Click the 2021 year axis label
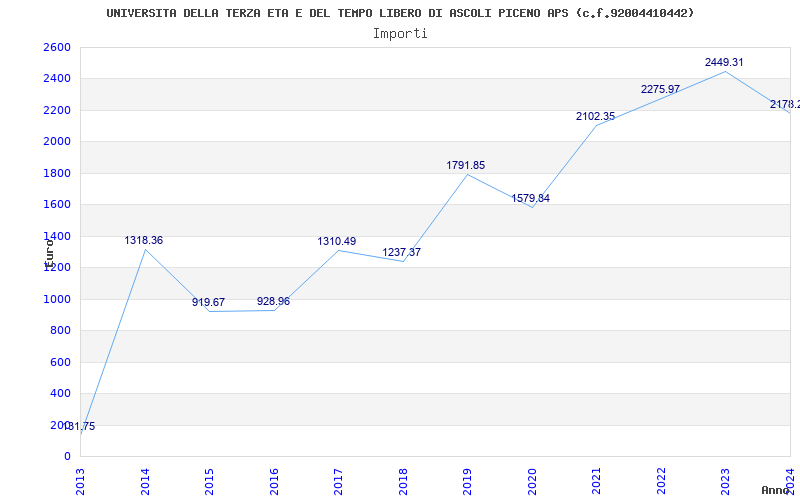The height and width of the screenshot is (500, 800). [596, 481]
